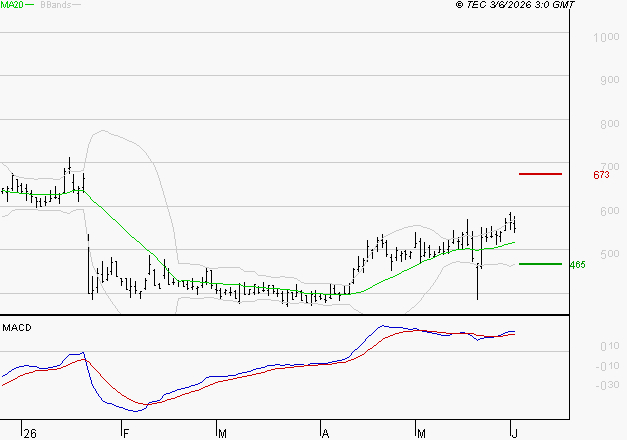Click the green support line marker

540,264
